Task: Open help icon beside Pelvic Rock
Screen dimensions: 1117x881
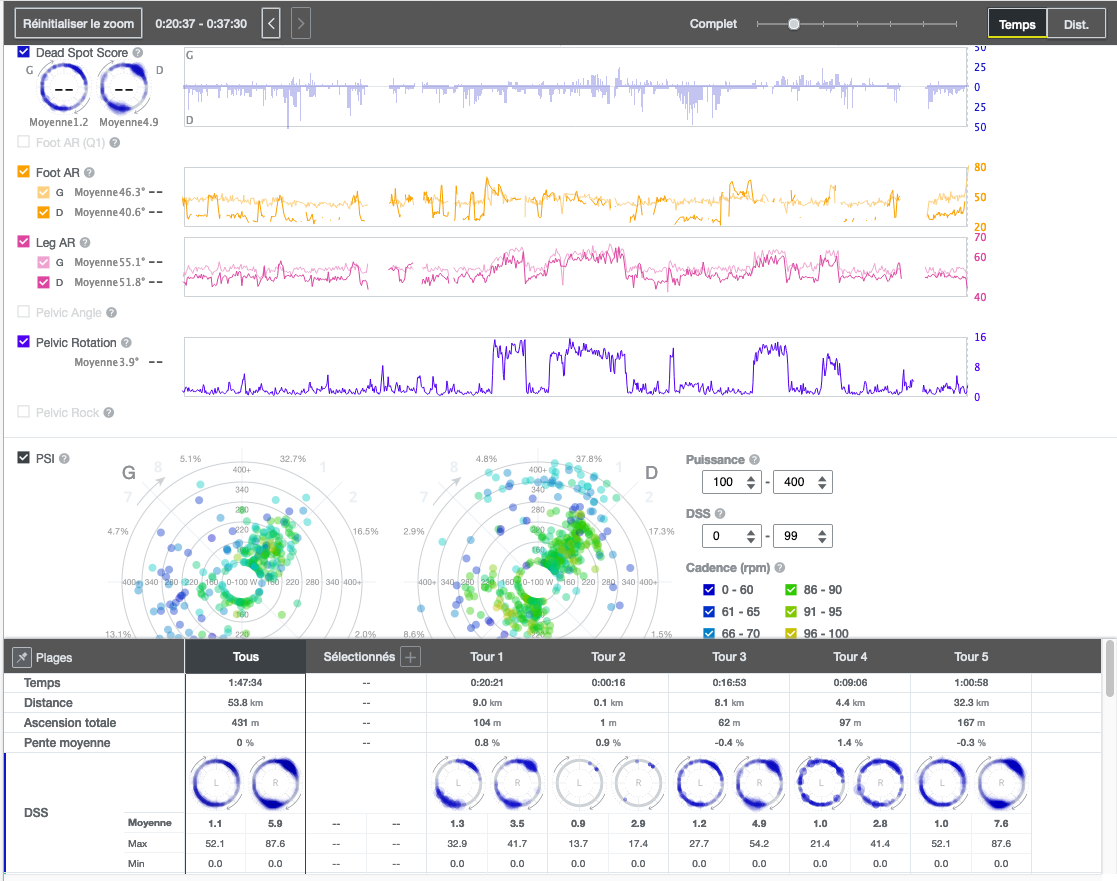Action: [x=108, y=412]
